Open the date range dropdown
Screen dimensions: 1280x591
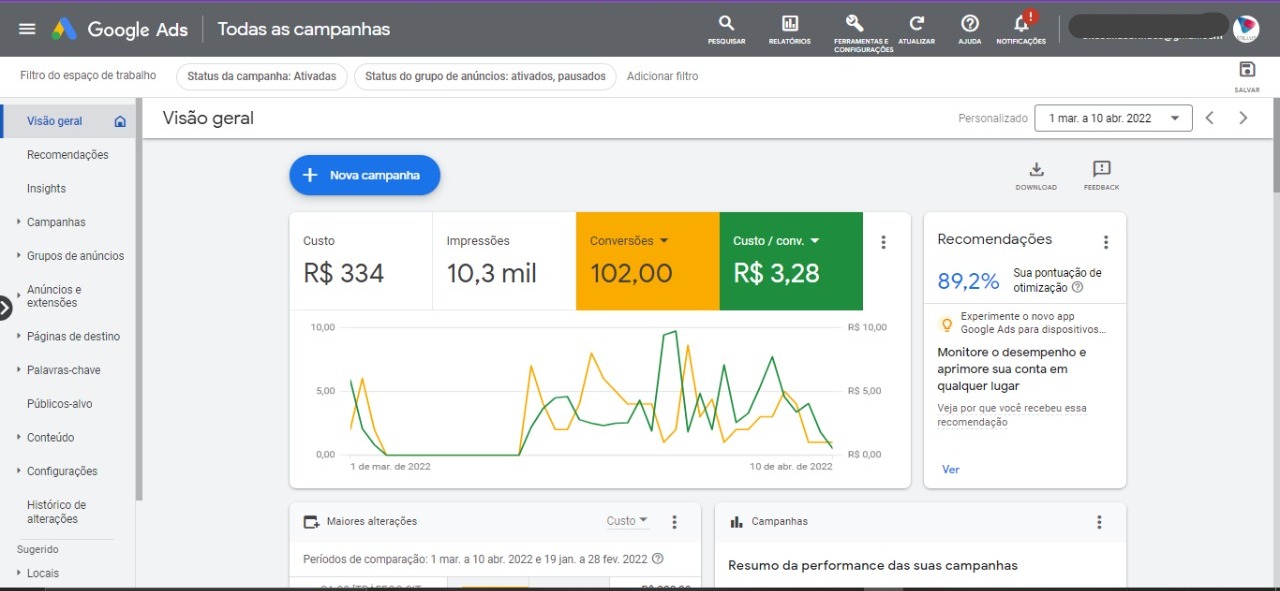(x=1113, y=118)
